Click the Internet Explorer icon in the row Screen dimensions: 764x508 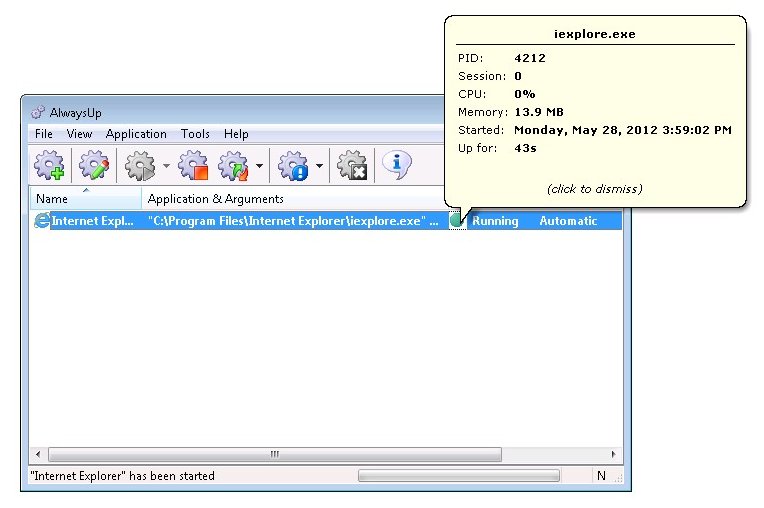click(42, 221)
